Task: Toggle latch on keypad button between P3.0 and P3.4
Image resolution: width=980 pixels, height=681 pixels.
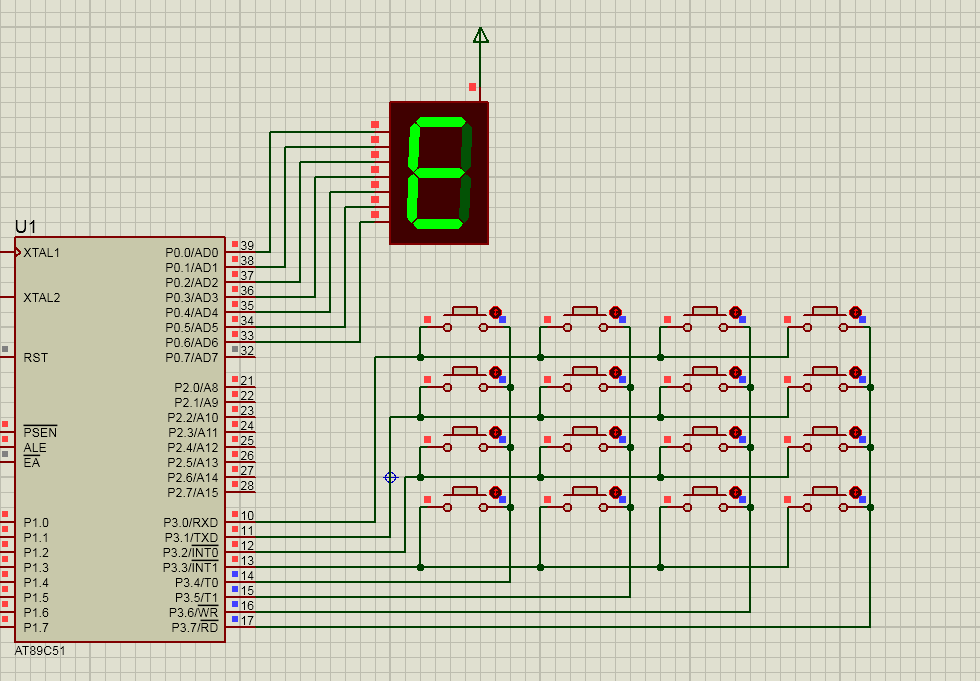Action: [496, 312]
